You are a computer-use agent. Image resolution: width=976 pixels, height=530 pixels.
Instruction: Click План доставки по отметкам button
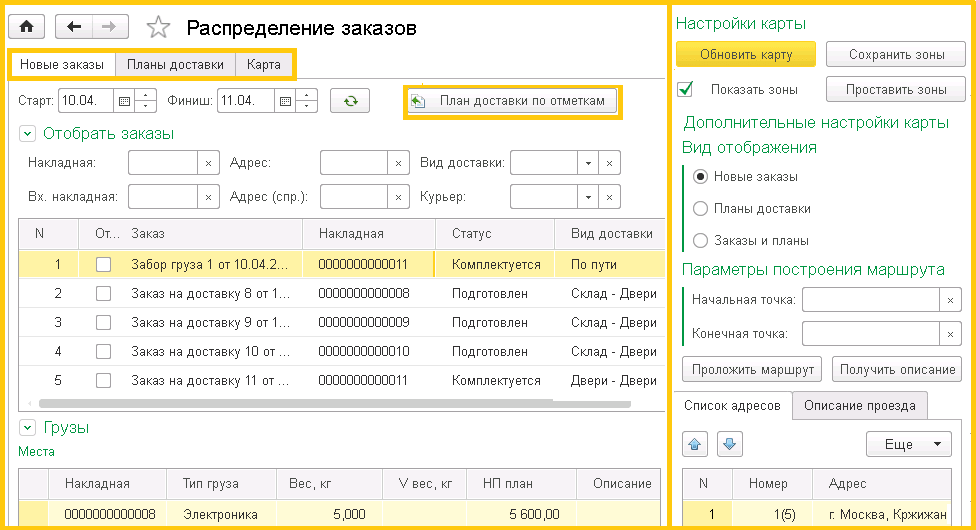pyautogui.click(x=512, y=101)
